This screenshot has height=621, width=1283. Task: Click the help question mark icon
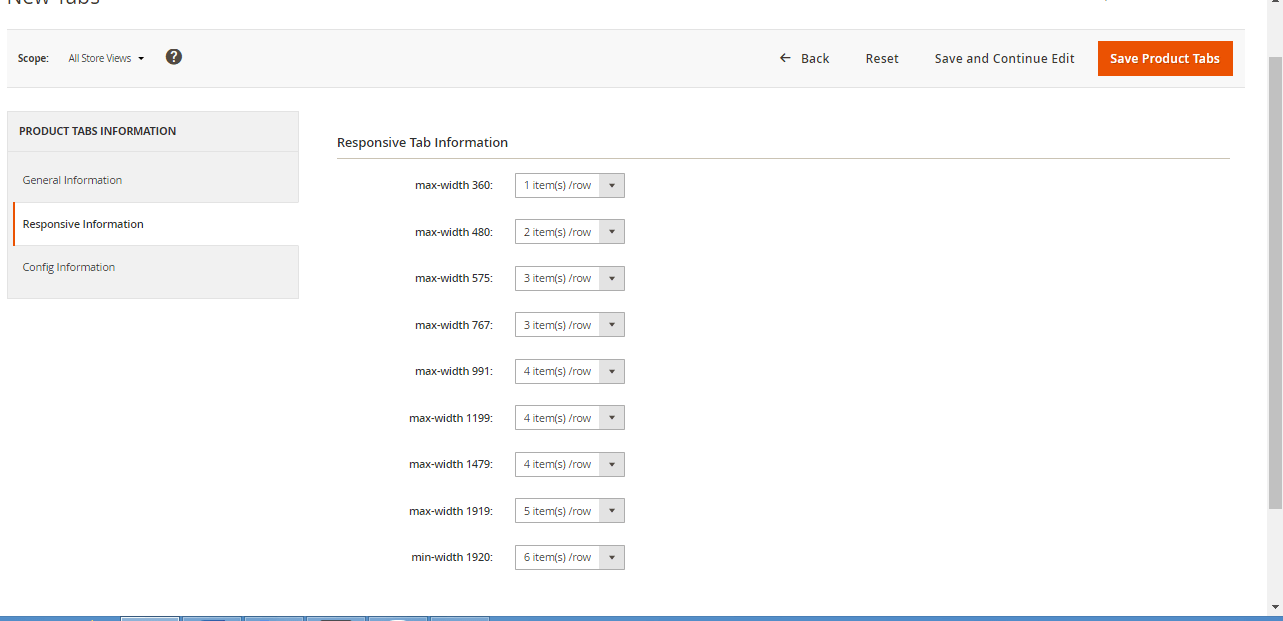tap(174, 57)
